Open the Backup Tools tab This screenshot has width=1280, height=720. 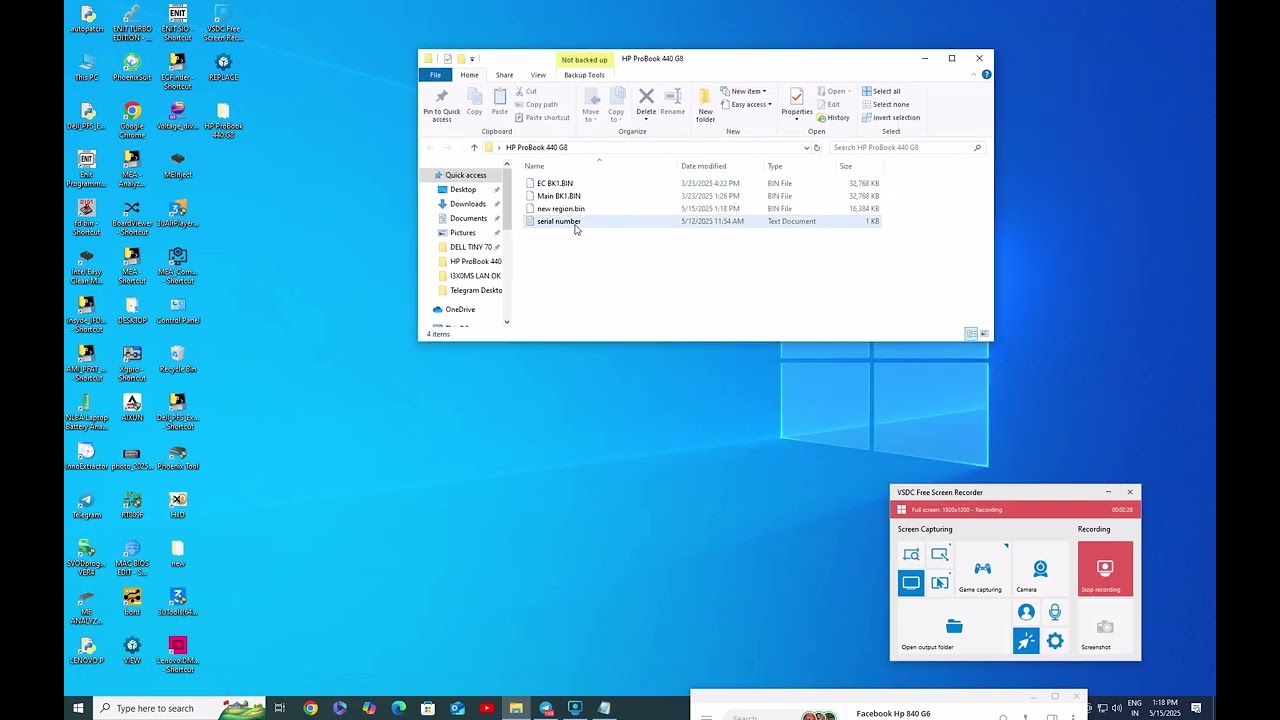pos(584,75)
